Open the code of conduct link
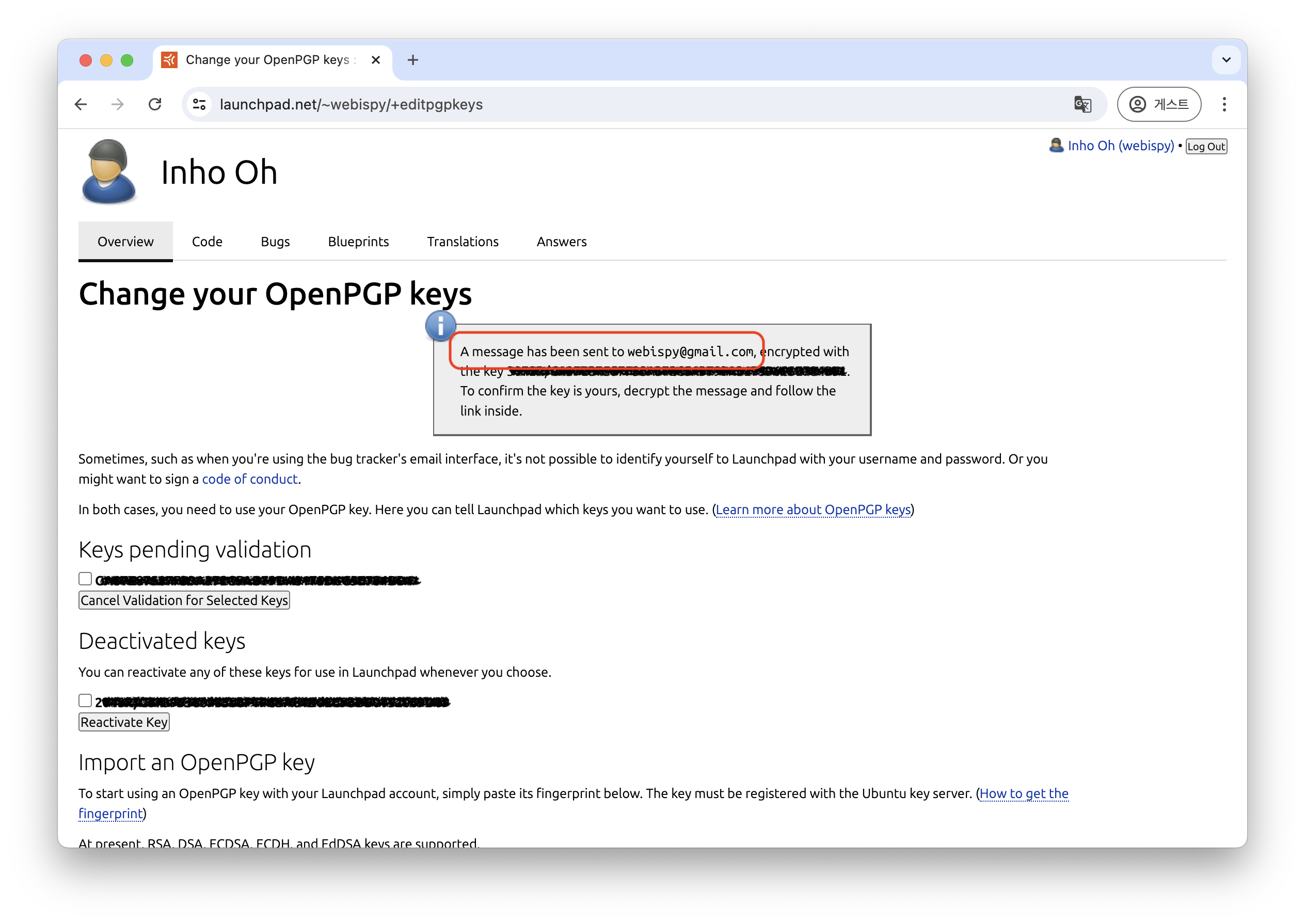 (250, 479)
